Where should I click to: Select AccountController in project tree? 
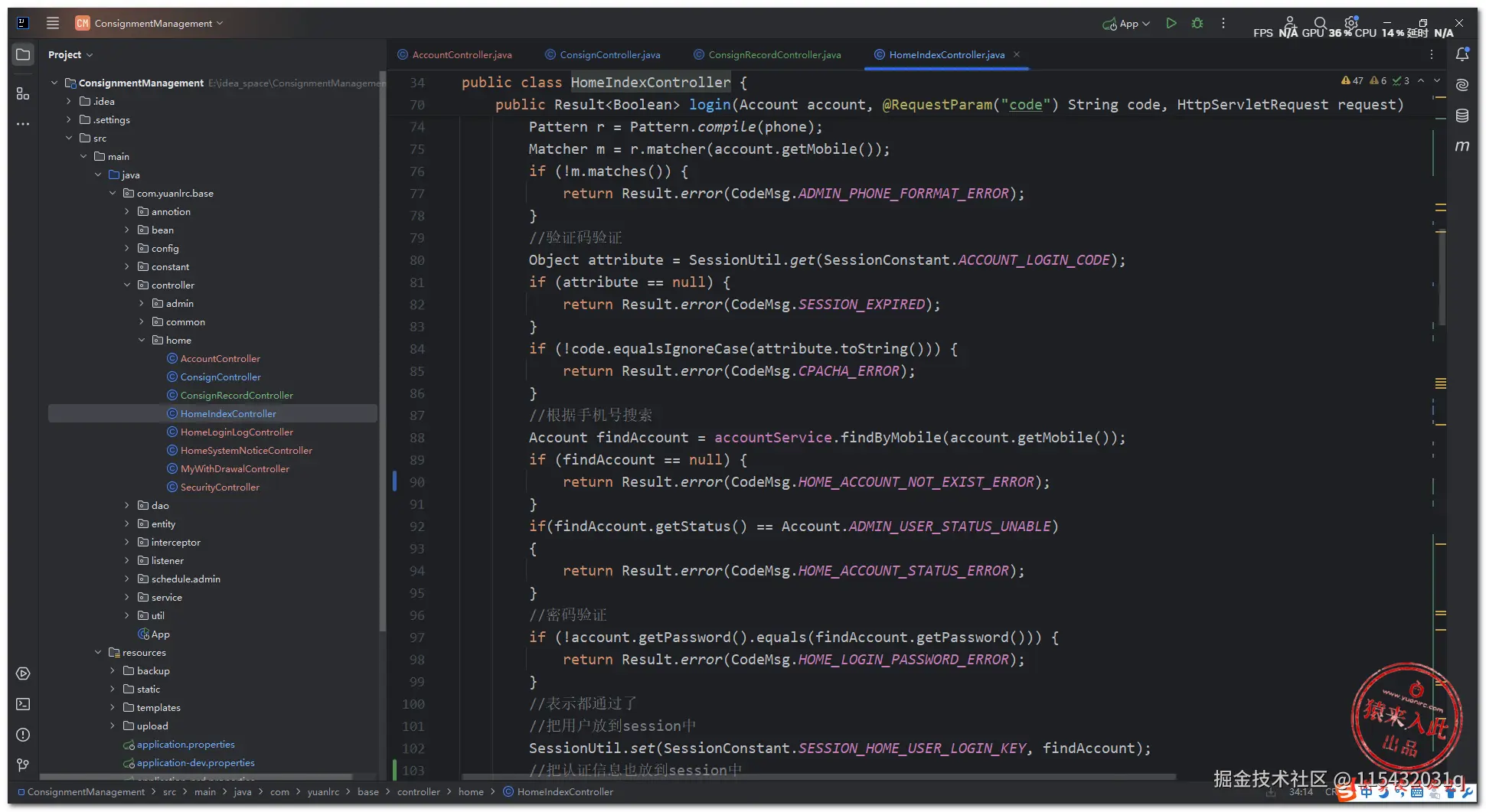(x=220, y=358)
